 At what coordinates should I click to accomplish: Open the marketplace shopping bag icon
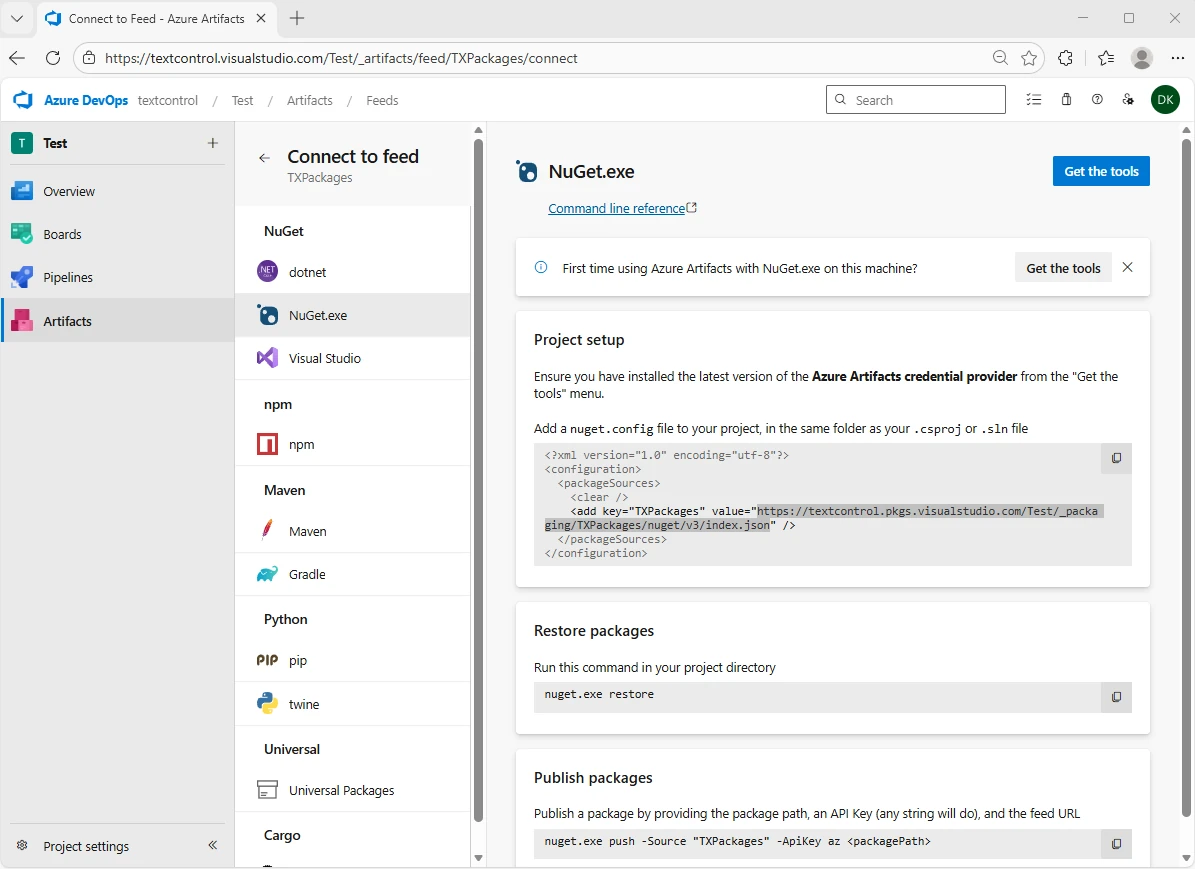point(1066,100)
